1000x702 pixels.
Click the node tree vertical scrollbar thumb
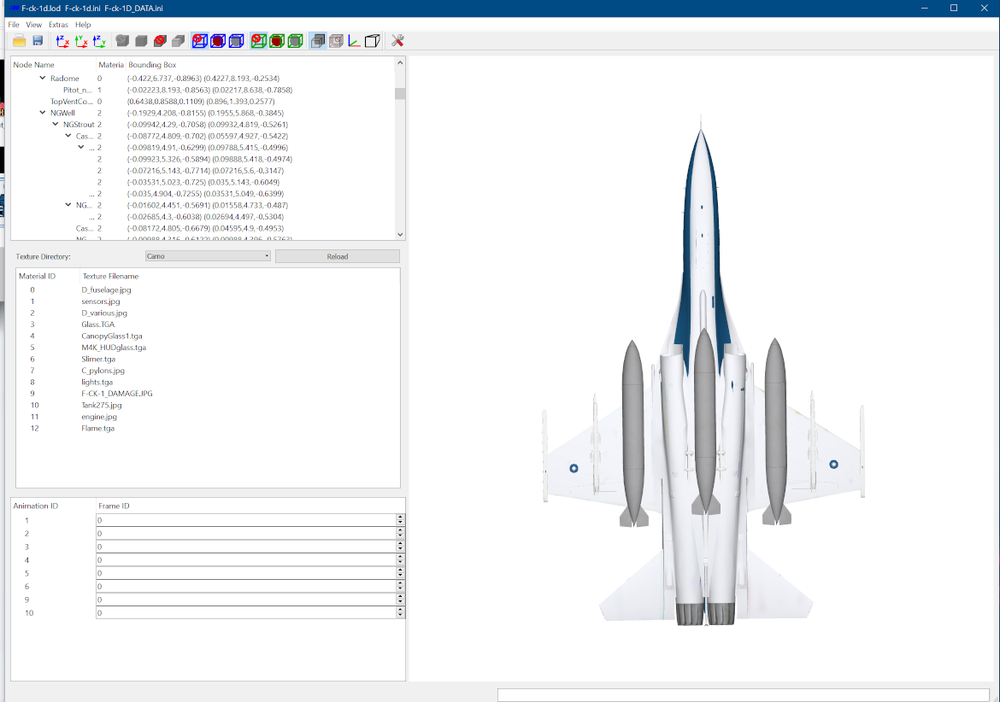click(400, 94)
